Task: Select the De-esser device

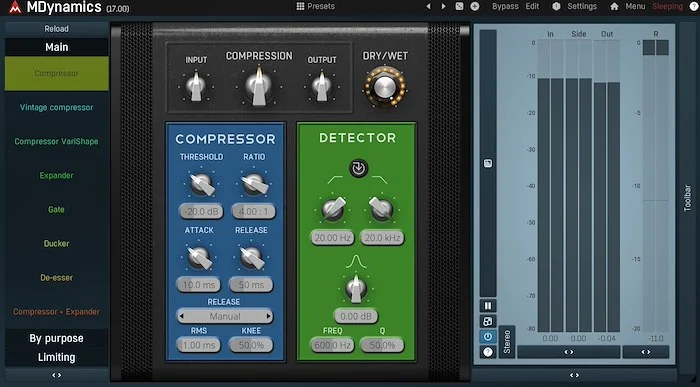Action: coord(57,278)
